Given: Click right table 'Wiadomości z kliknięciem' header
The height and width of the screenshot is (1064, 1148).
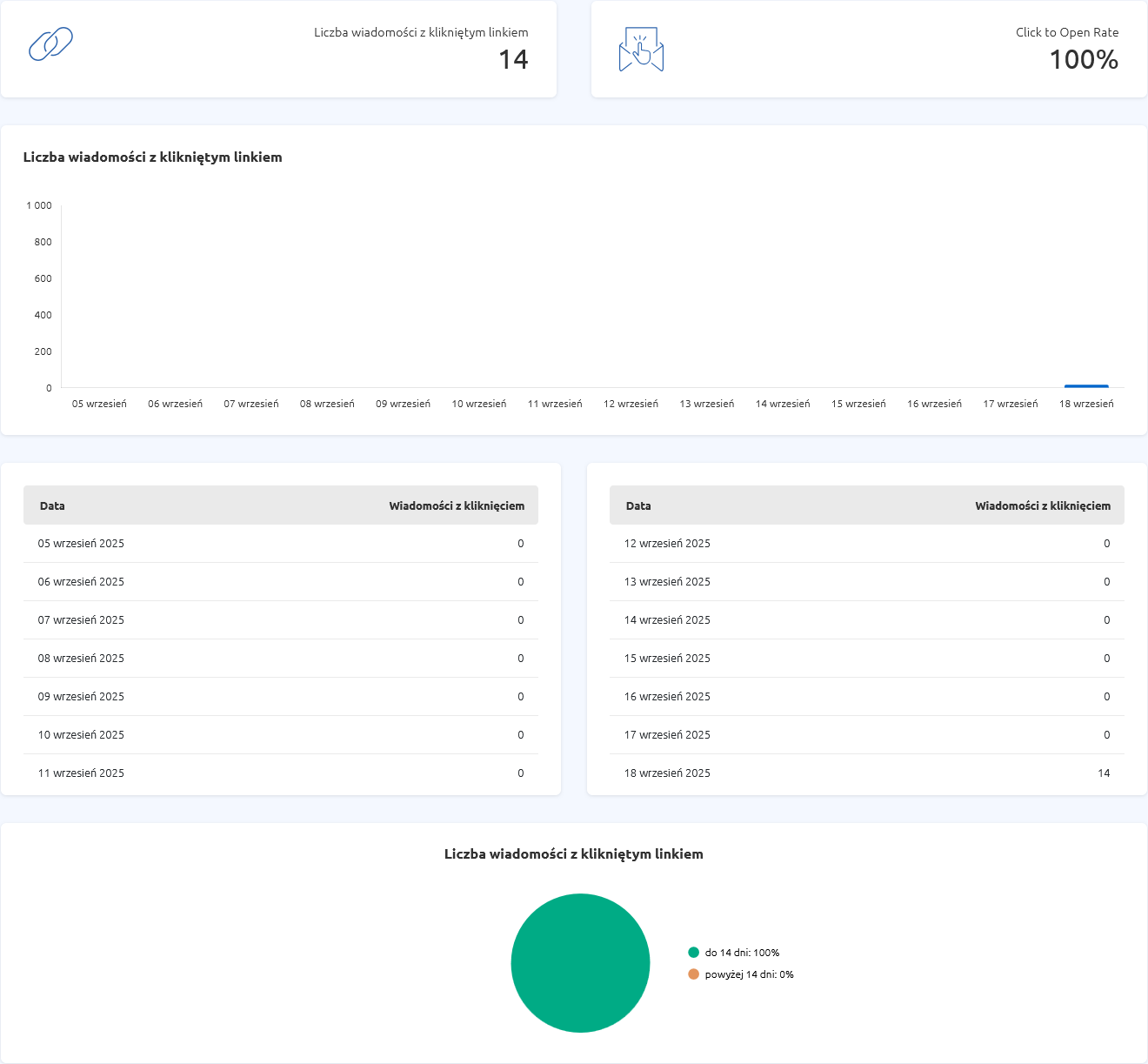Looking at the screenshot, I should click(1043, 505).
